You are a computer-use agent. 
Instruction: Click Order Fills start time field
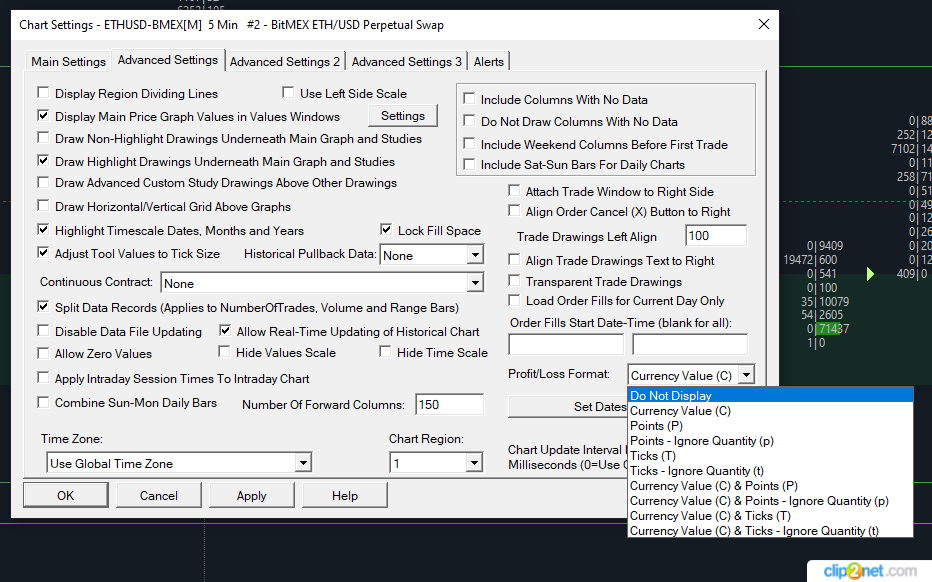tap(689, 344)
